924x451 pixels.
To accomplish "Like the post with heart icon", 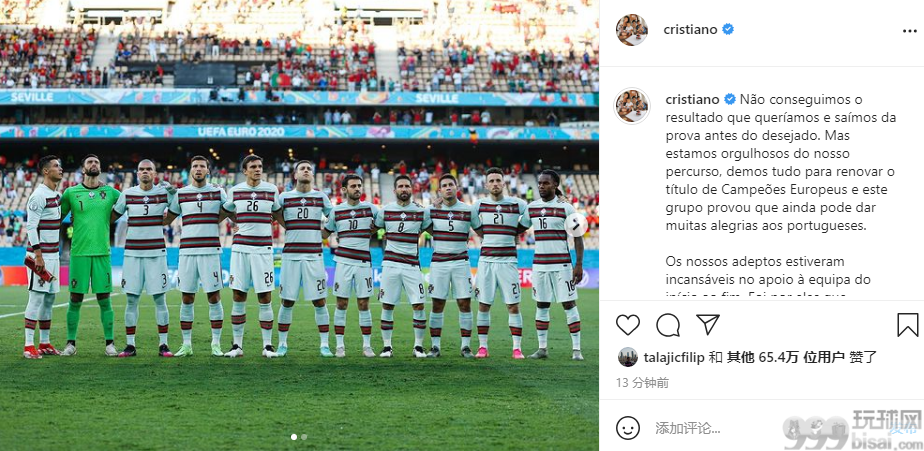I will (628, 325).
